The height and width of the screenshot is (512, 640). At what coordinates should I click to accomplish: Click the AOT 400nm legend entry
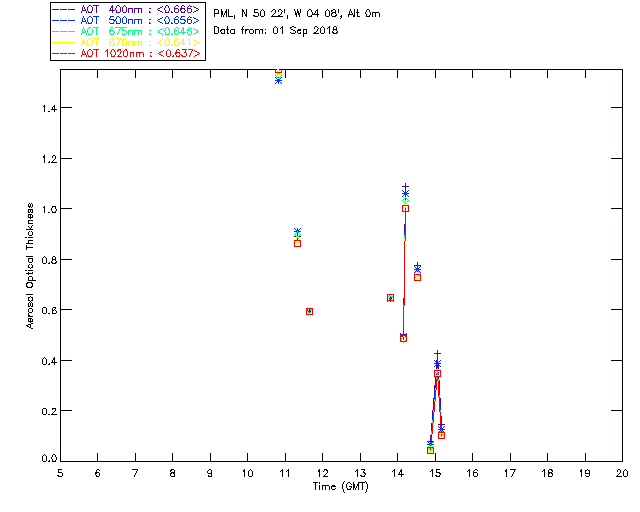point(126,9)
